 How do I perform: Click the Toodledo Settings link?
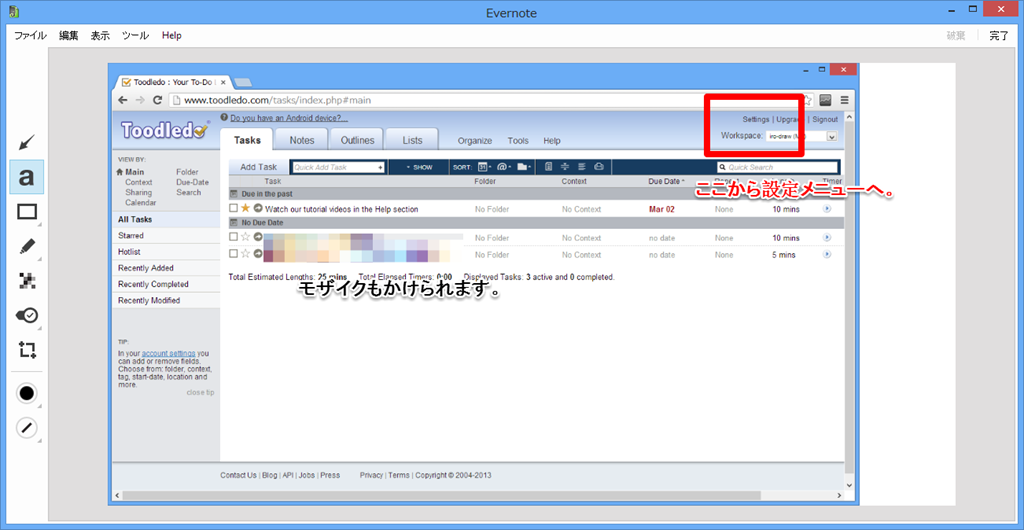pyautogui.click(x=756, y=120)
